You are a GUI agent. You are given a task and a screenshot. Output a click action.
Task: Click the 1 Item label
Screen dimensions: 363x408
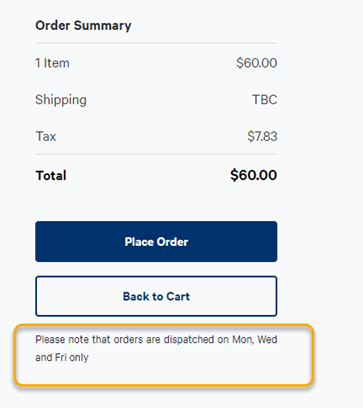[x=52, y=63]
